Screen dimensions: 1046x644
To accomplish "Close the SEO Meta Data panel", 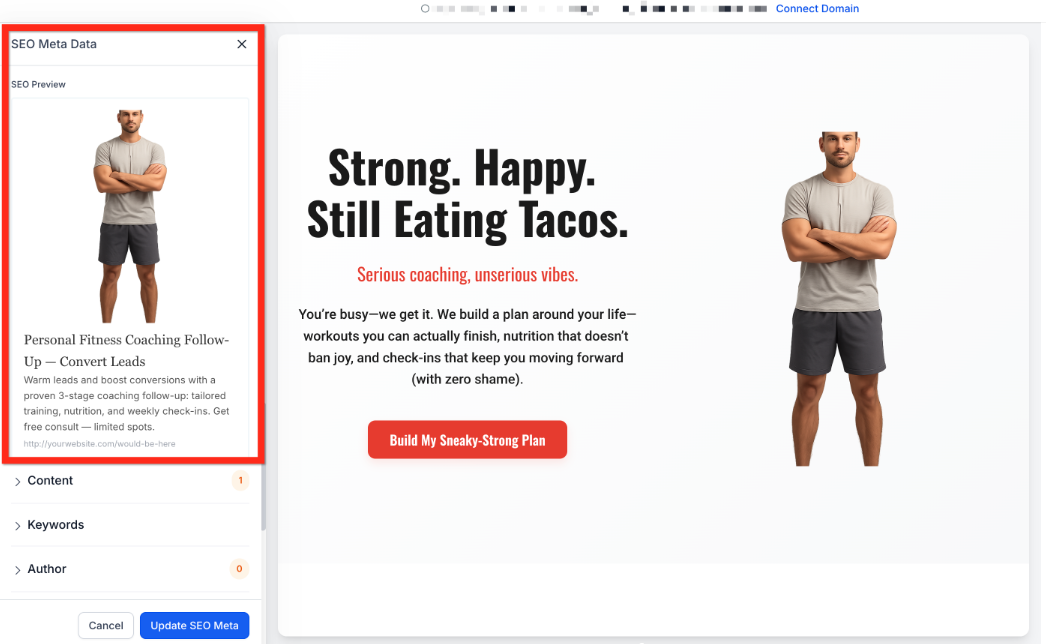I will click(241, 44).
